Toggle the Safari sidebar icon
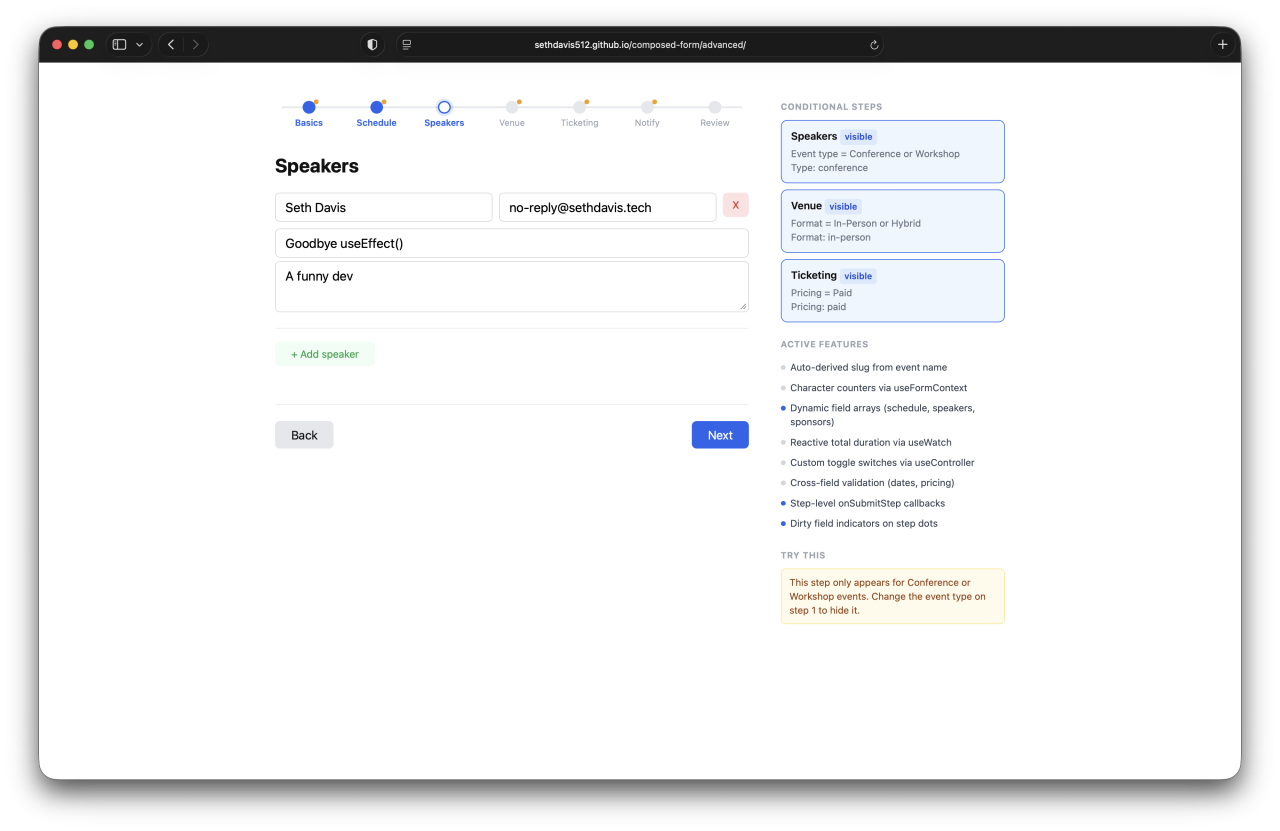The image size is (1280, 831). [120, 44]
